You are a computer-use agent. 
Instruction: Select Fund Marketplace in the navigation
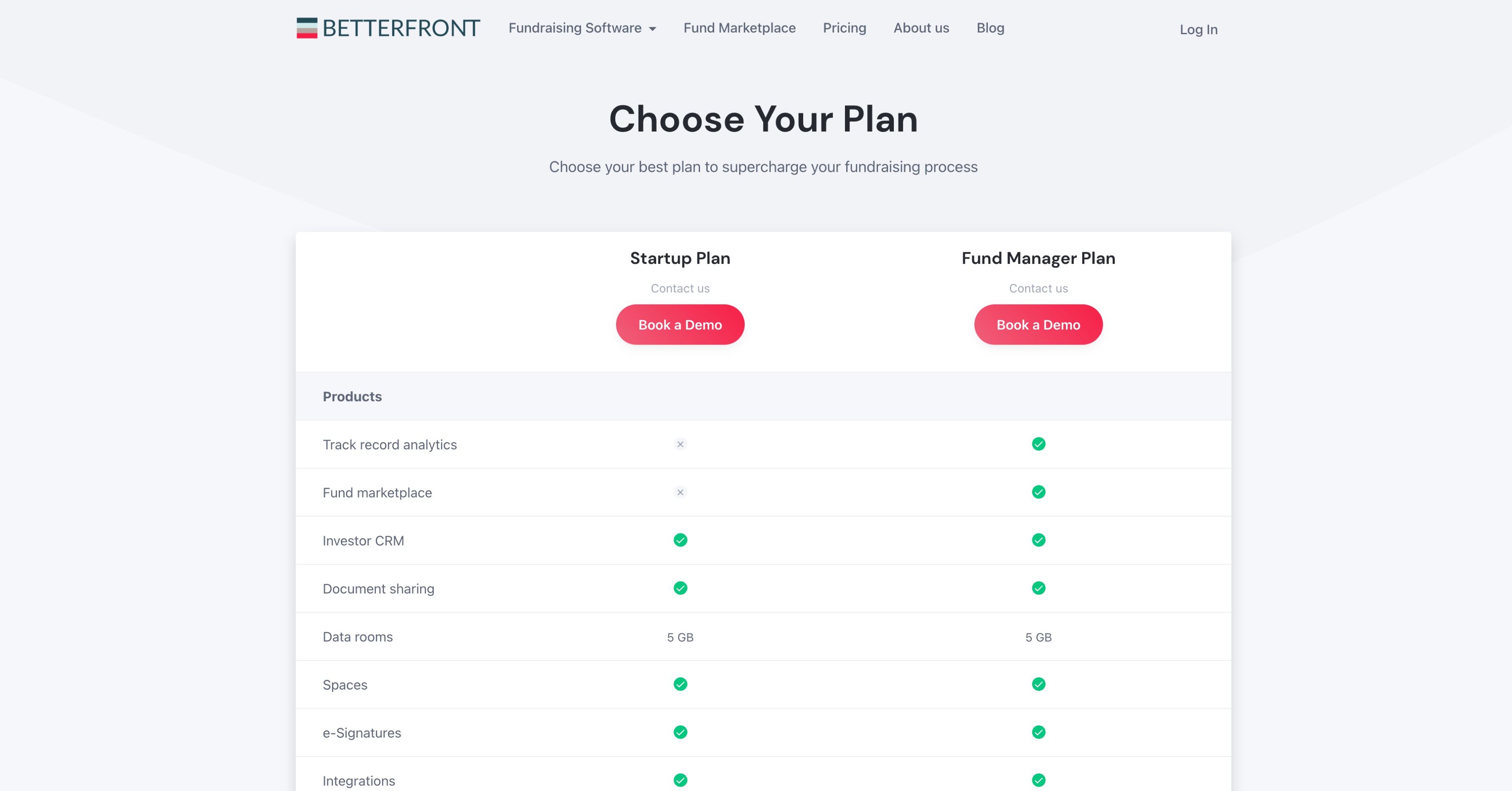click(x=739, y=28)
